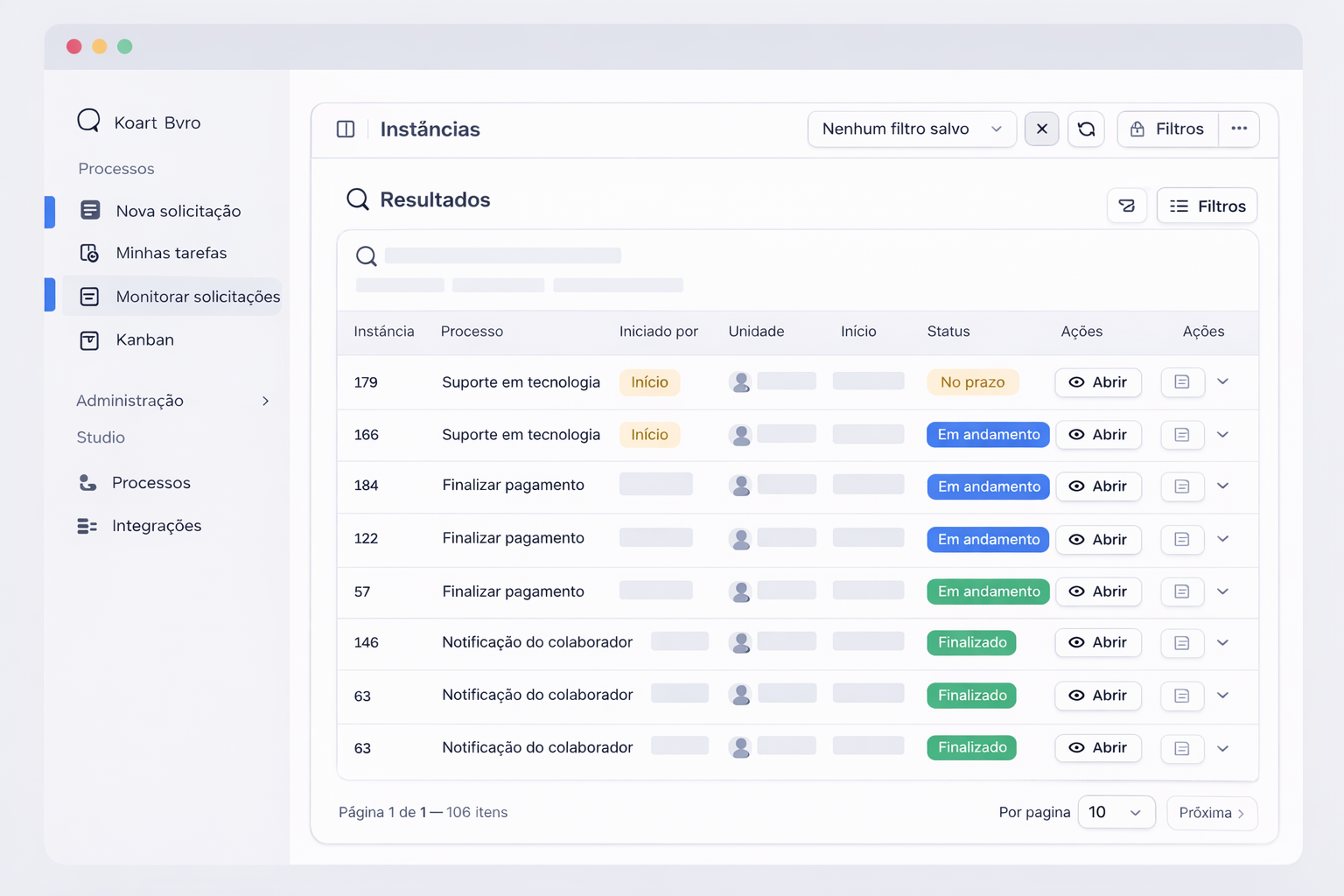Expand the row of instance 57
Viewport: 1344px width, 896px height.
tap(1223, 591)
